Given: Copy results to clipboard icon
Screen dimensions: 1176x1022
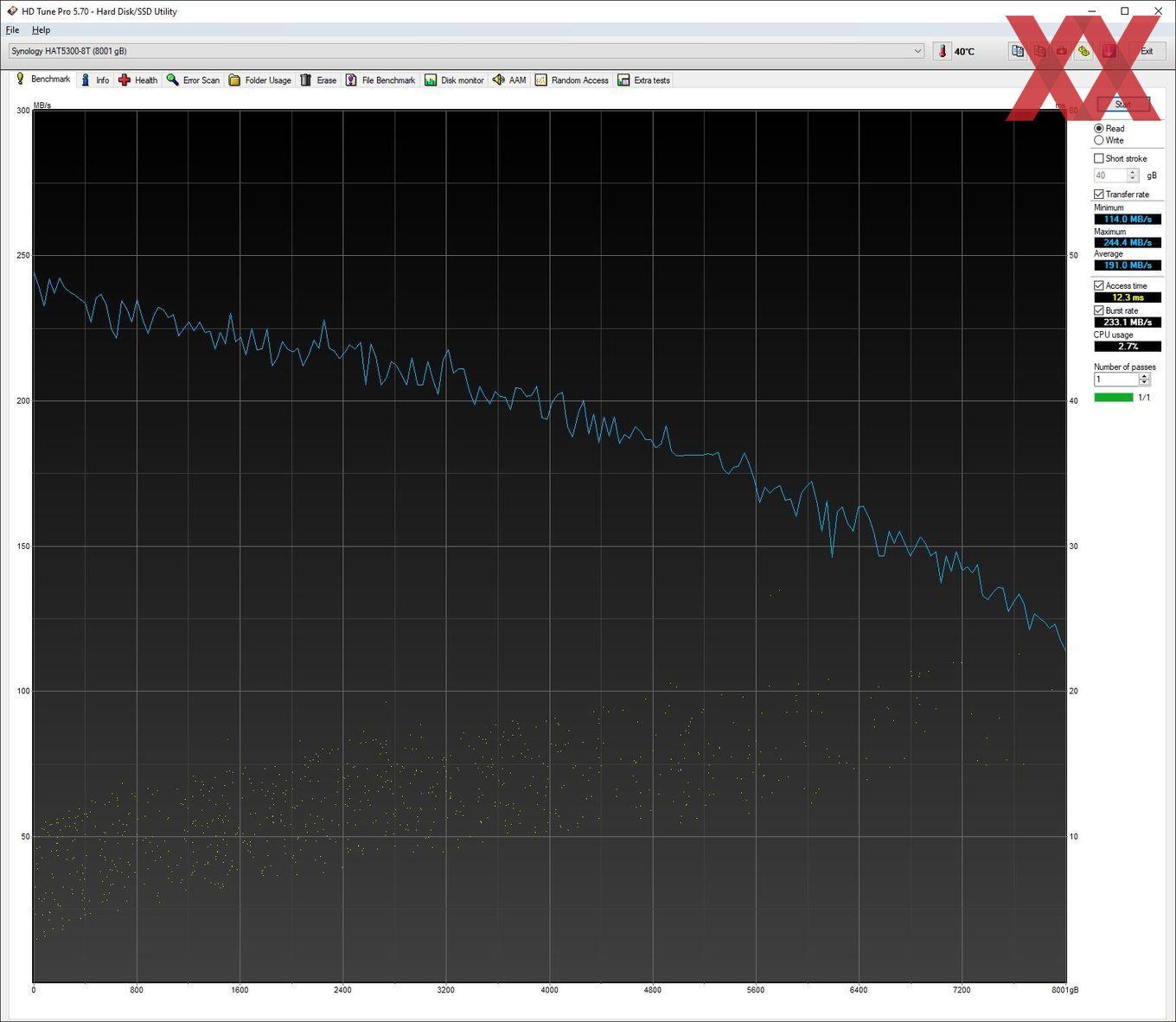Looking at the screenshot, I should point(1018,52).
